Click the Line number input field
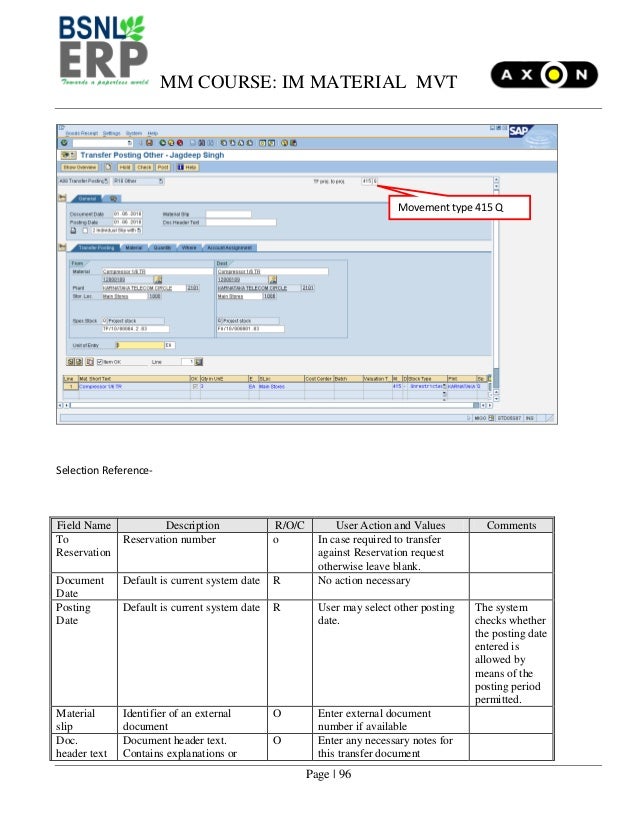 click(188, 362)
